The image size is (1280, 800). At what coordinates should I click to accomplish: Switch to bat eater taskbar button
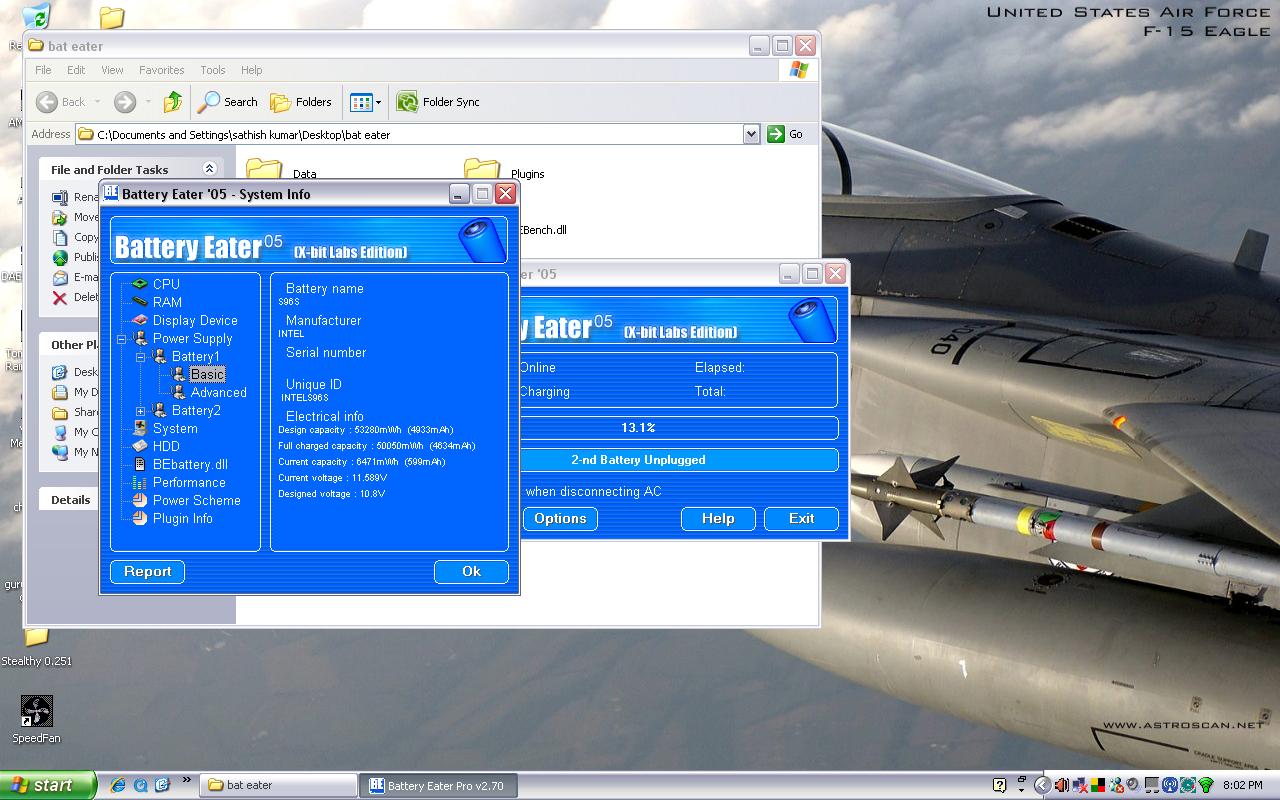[x=279, y=785]
